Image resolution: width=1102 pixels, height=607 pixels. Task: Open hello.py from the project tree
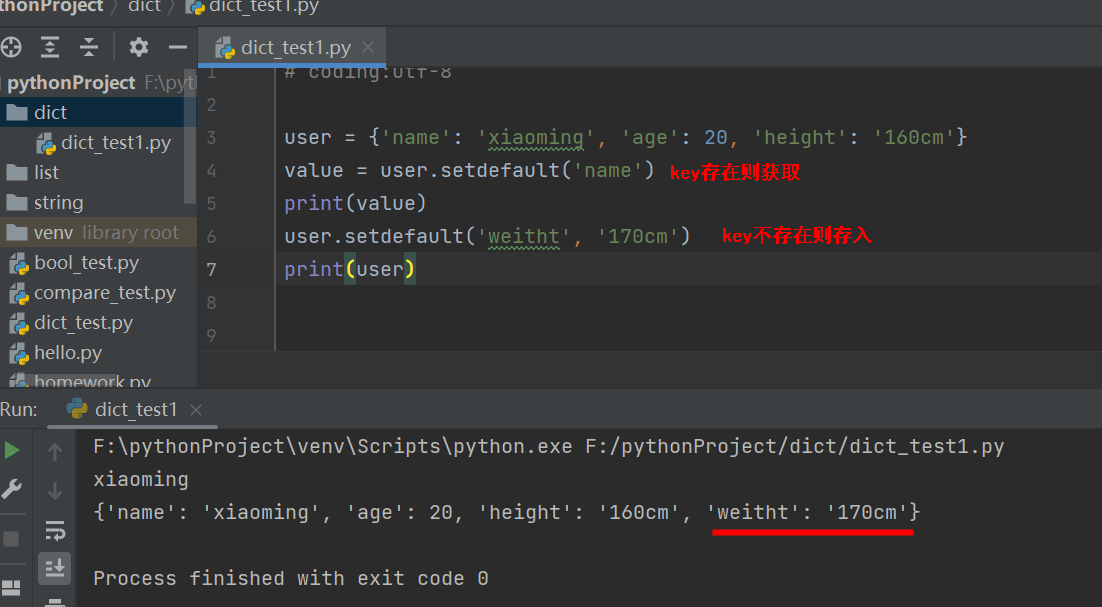(67, 353)
